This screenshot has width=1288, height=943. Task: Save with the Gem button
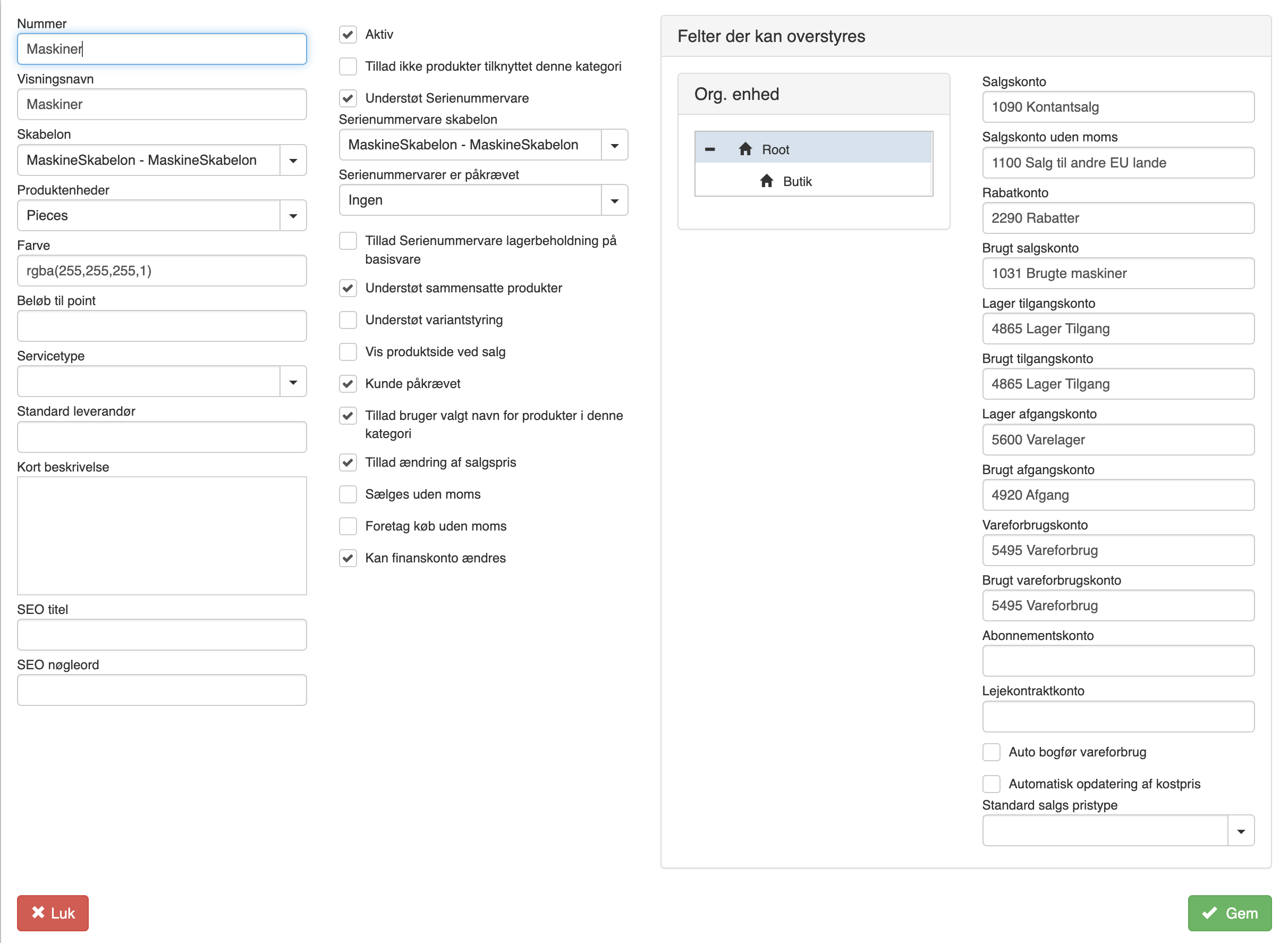tap(1229, 913)
